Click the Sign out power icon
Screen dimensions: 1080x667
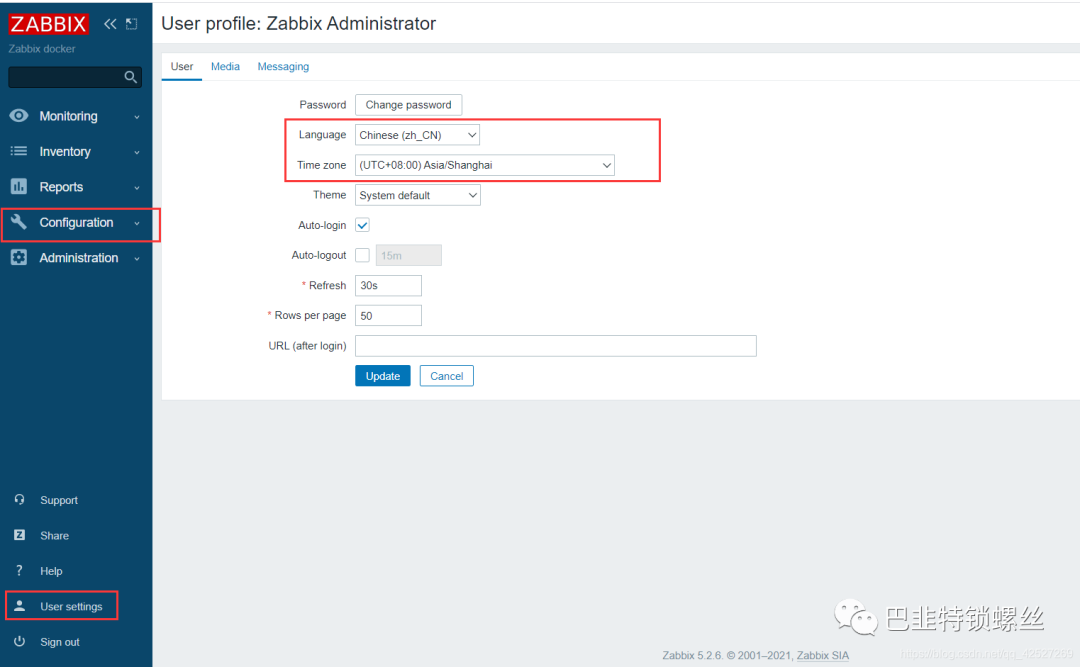[19, 642]
